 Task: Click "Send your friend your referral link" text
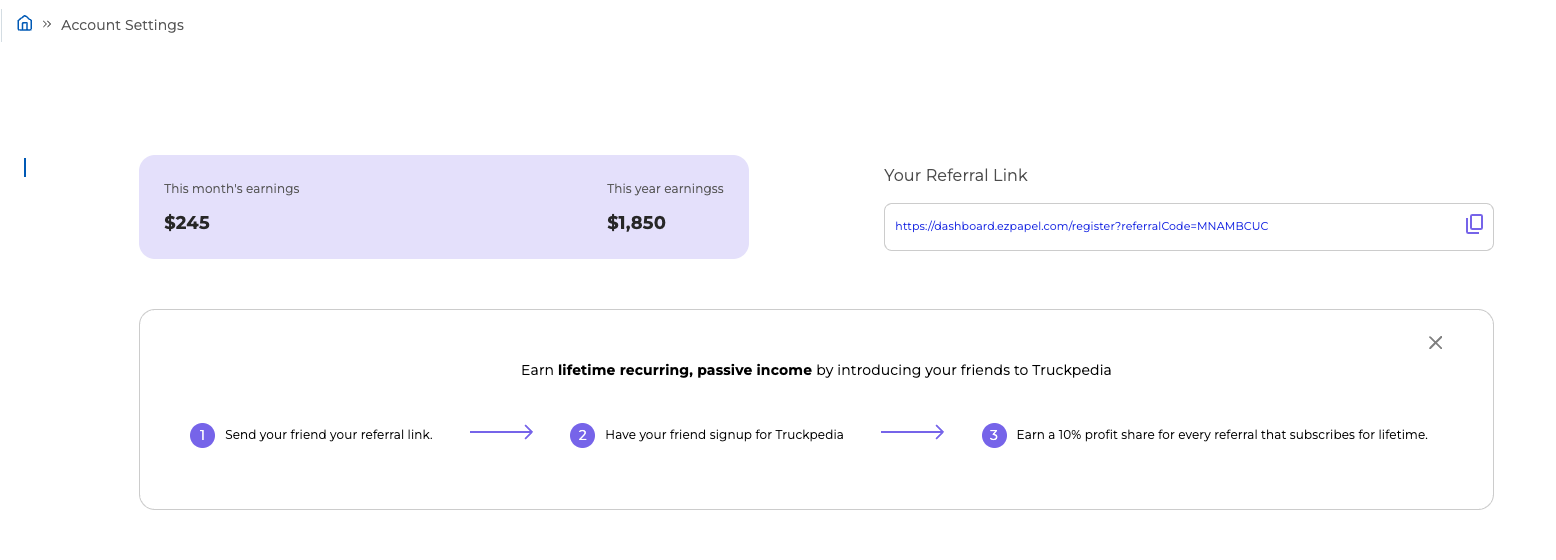coord(328,435)
